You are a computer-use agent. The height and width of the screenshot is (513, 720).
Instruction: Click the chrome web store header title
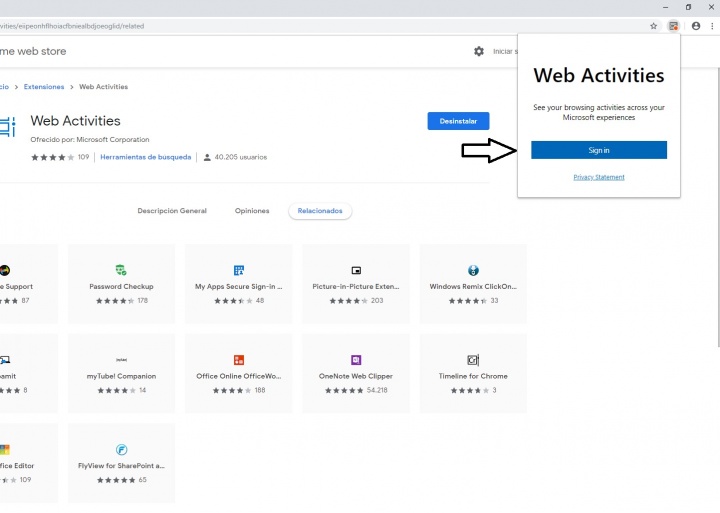tap(33, 51)
